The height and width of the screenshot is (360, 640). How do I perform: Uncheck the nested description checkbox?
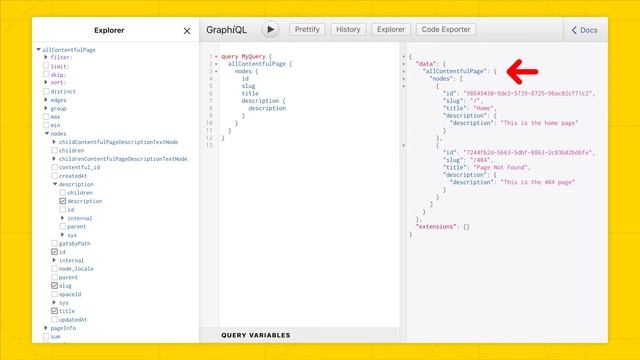pyautogui.click(x=62, y=201)
